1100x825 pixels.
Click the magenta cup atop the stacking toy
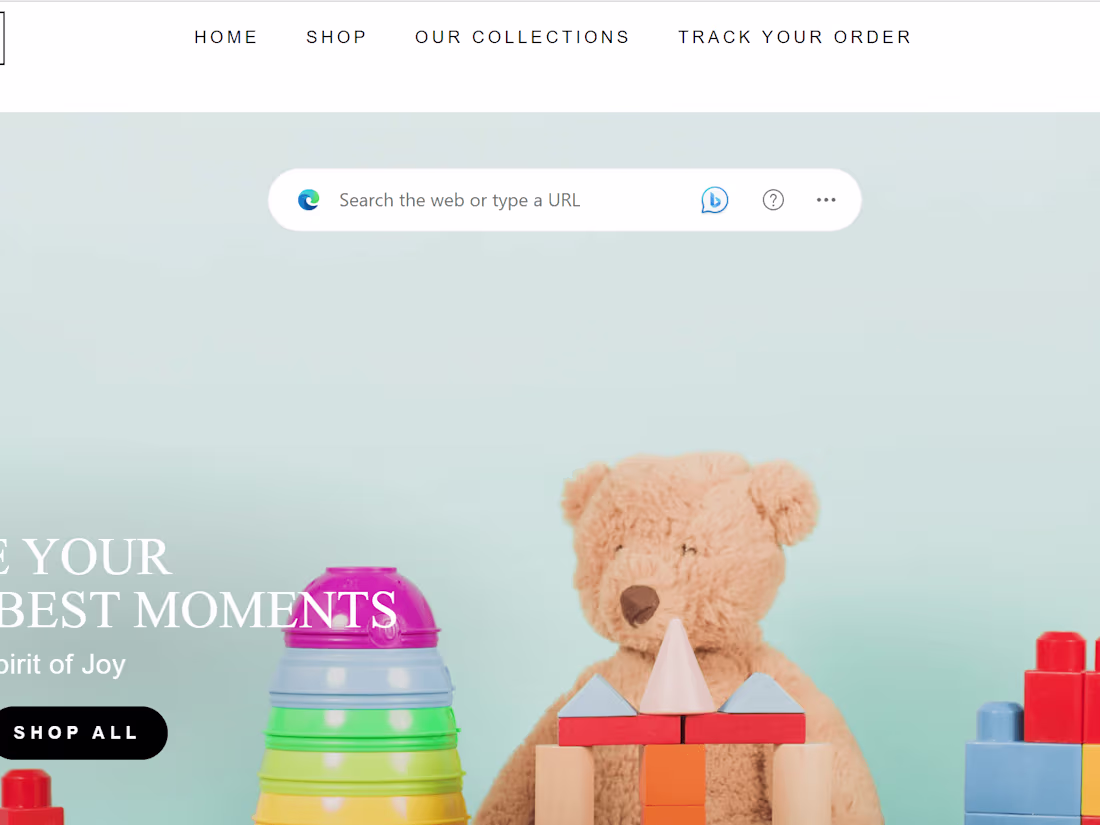point(361,608)
